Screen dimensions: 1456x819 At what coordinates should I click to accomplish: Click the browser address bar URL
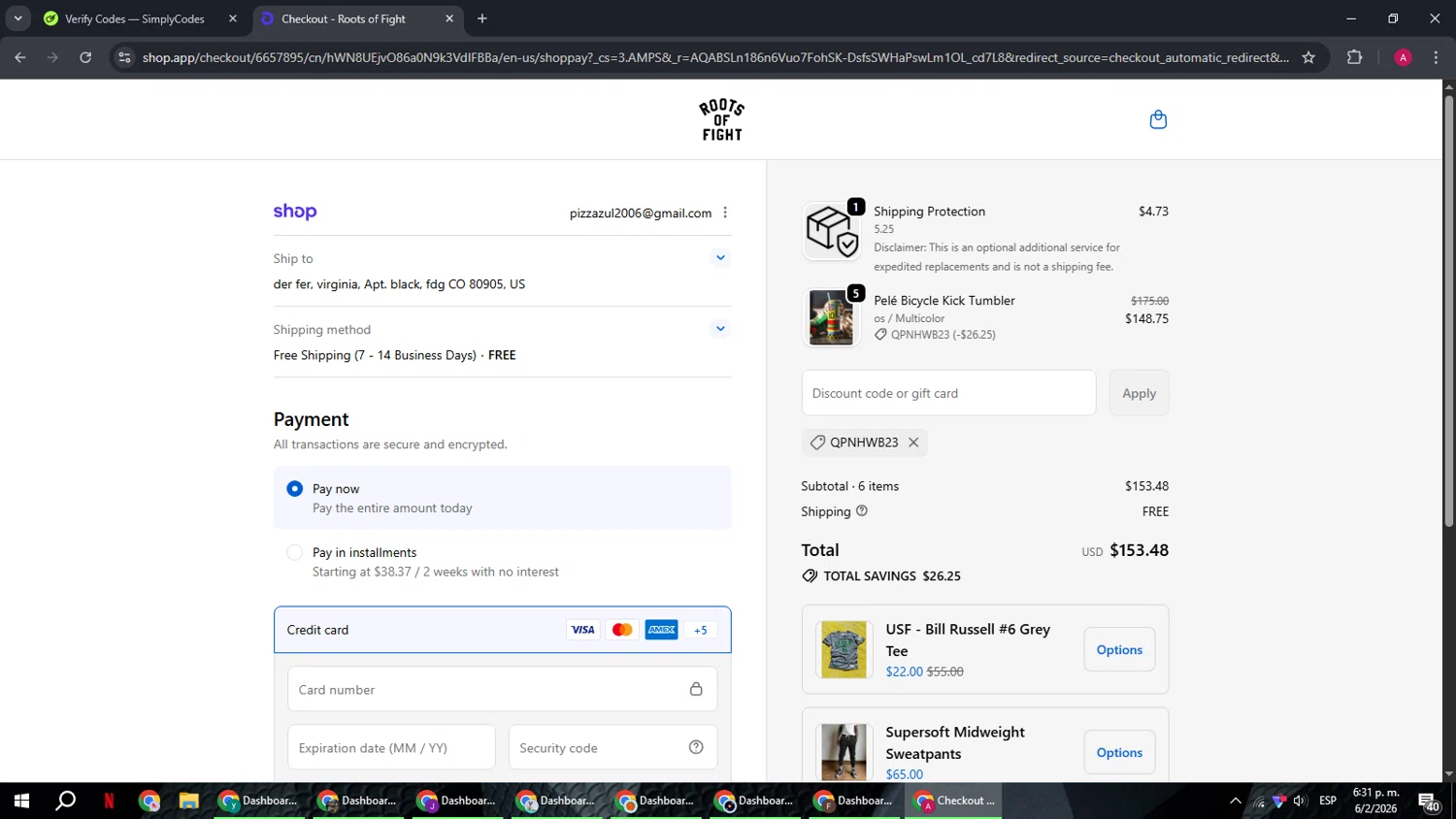715,57
